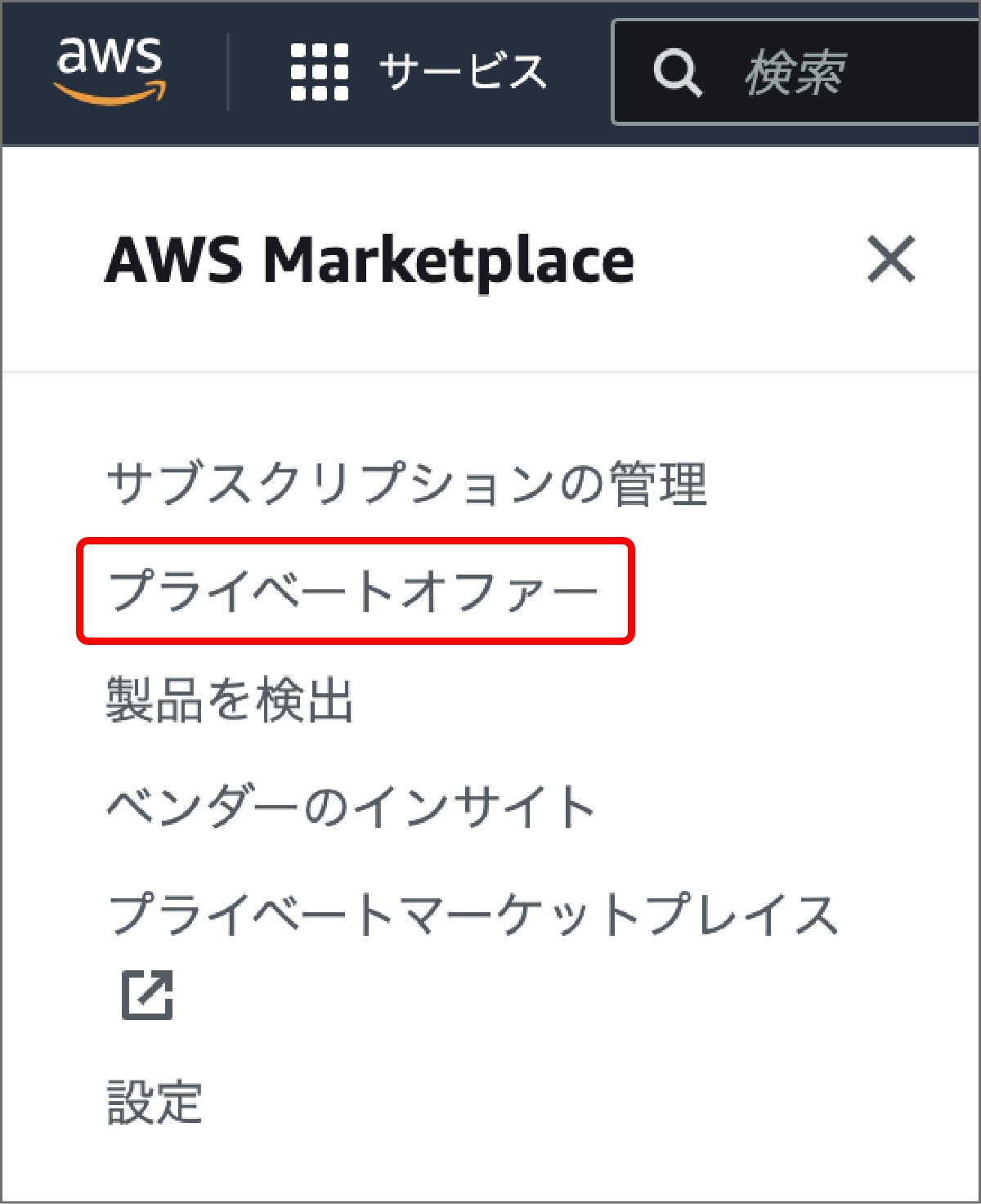Viewport: 981px width, 1204px height.
Task: Select the vendor insights navigation link
Action: pyautogui.click(x=352, y=807)
